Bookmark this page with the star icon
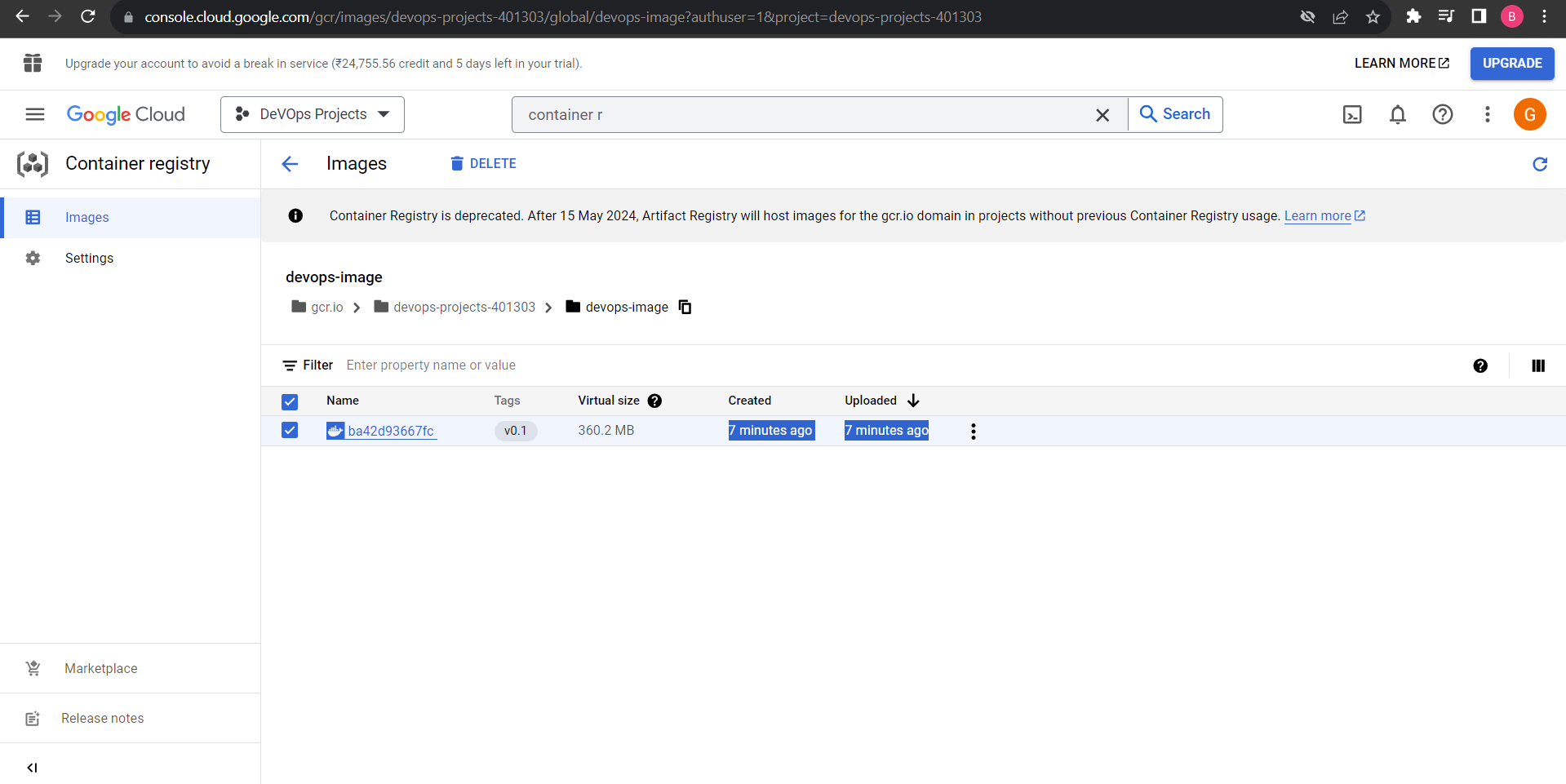 (1373, 16)
